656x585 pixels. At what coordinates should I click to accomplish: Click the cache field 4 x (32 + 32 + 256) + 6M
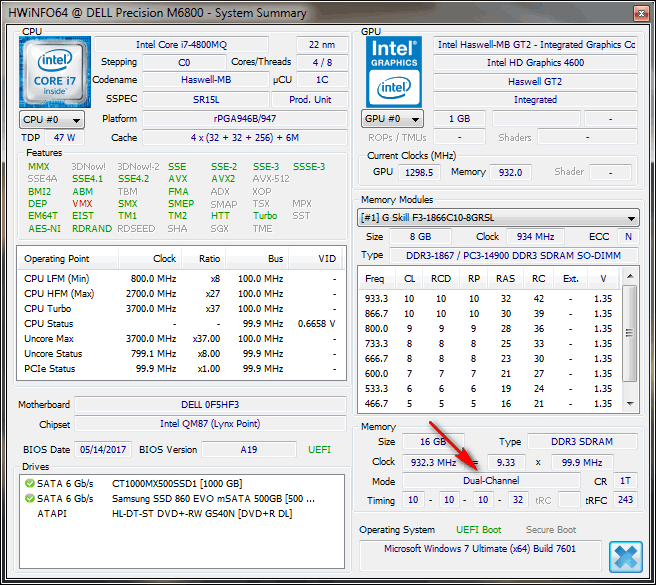coord(245,138)
